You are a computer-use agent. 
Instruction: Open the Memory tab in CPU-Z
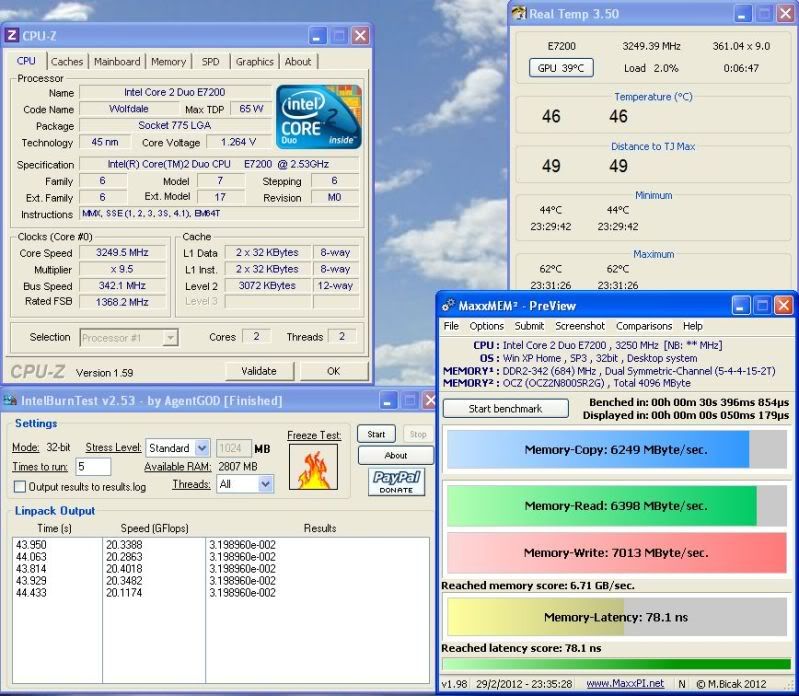(x=168, y=62)
